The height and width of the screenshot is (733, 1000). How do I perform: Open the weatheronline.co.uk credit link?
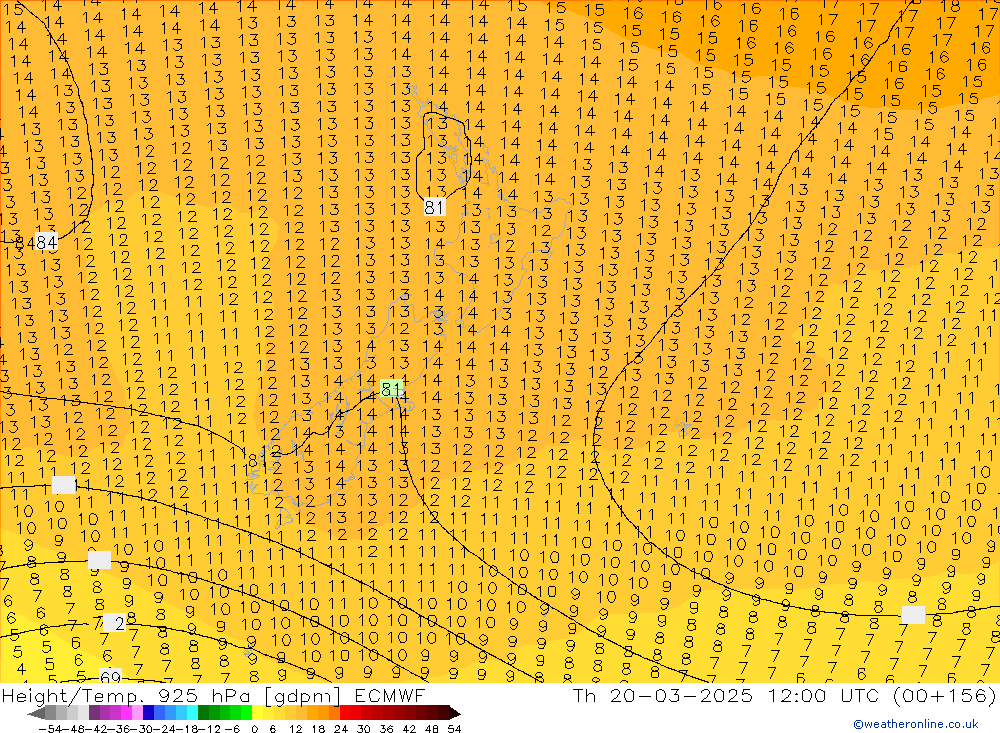coord(916,724)
